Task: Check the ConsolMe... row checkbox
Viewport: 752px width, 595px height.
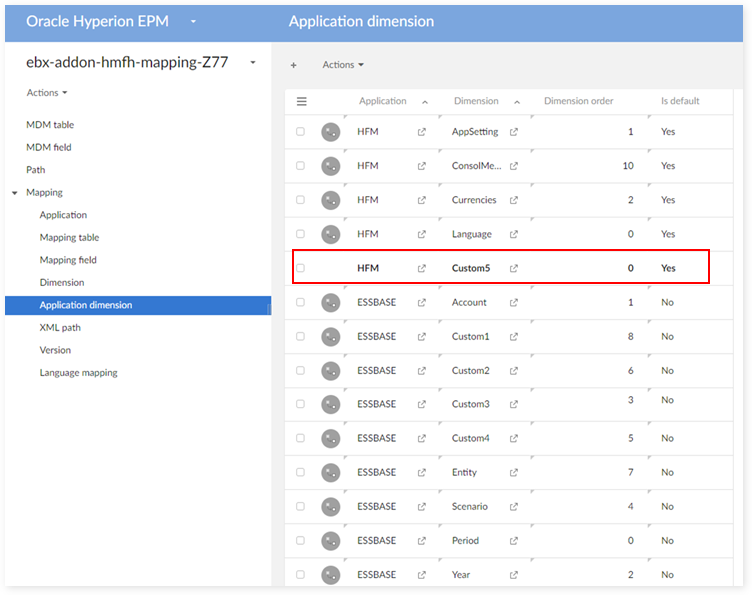Action: point(300,165)
